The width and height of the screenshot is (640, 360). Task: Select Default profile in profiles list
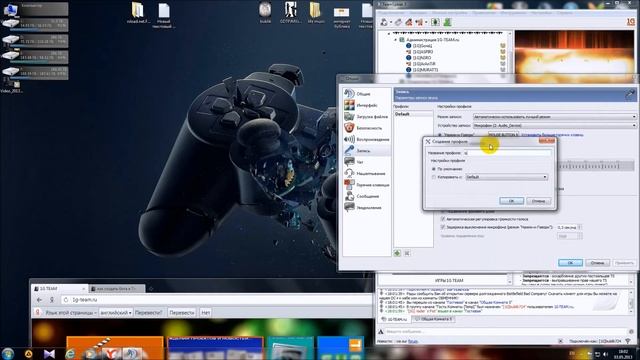[413, 114]
